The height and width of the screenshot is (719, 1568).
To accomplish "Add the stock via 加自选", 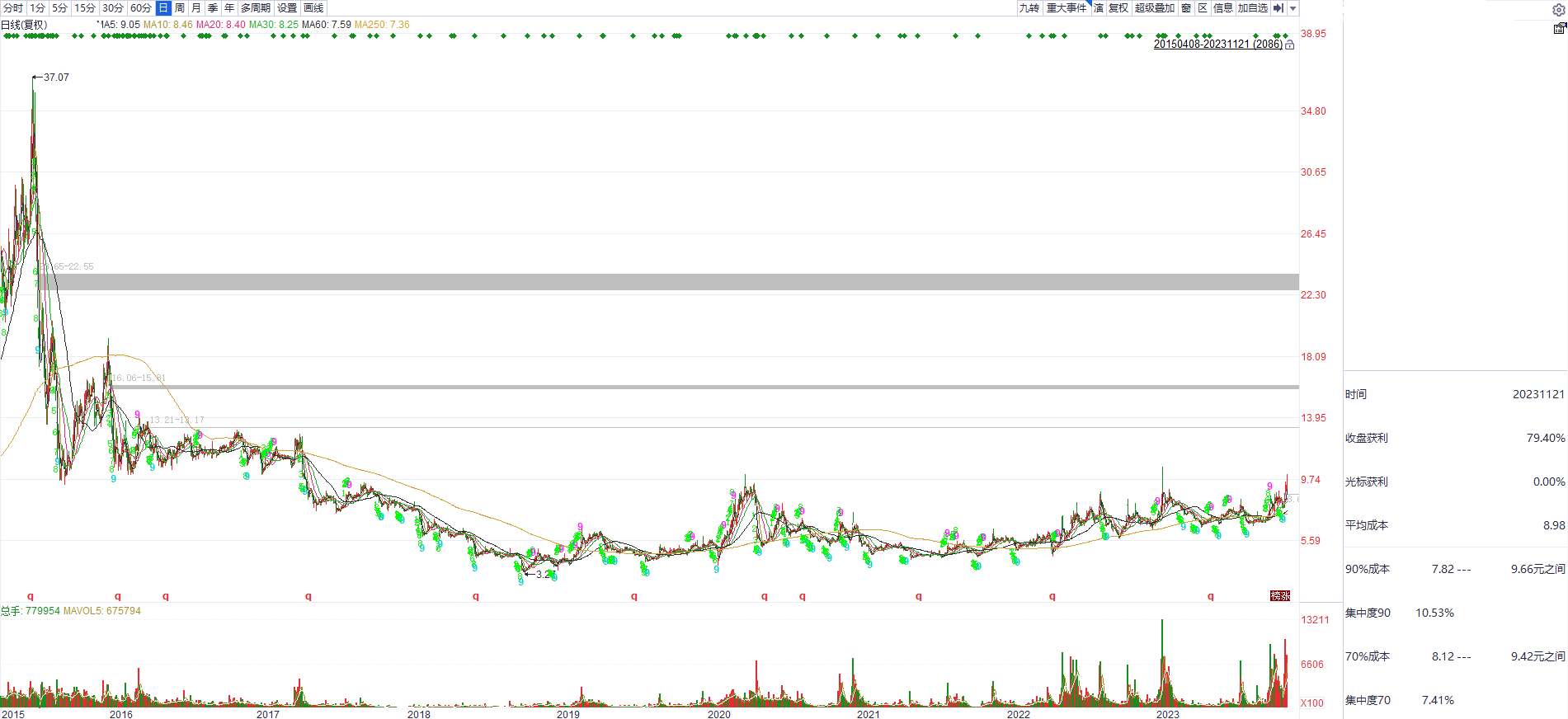I will point(1253,8).
